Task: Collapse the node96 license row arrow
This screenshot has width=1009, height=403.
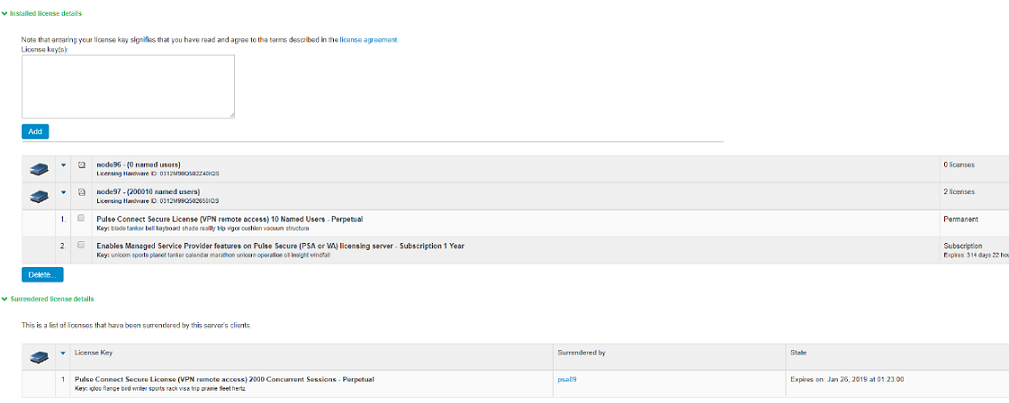Action: 63,165
